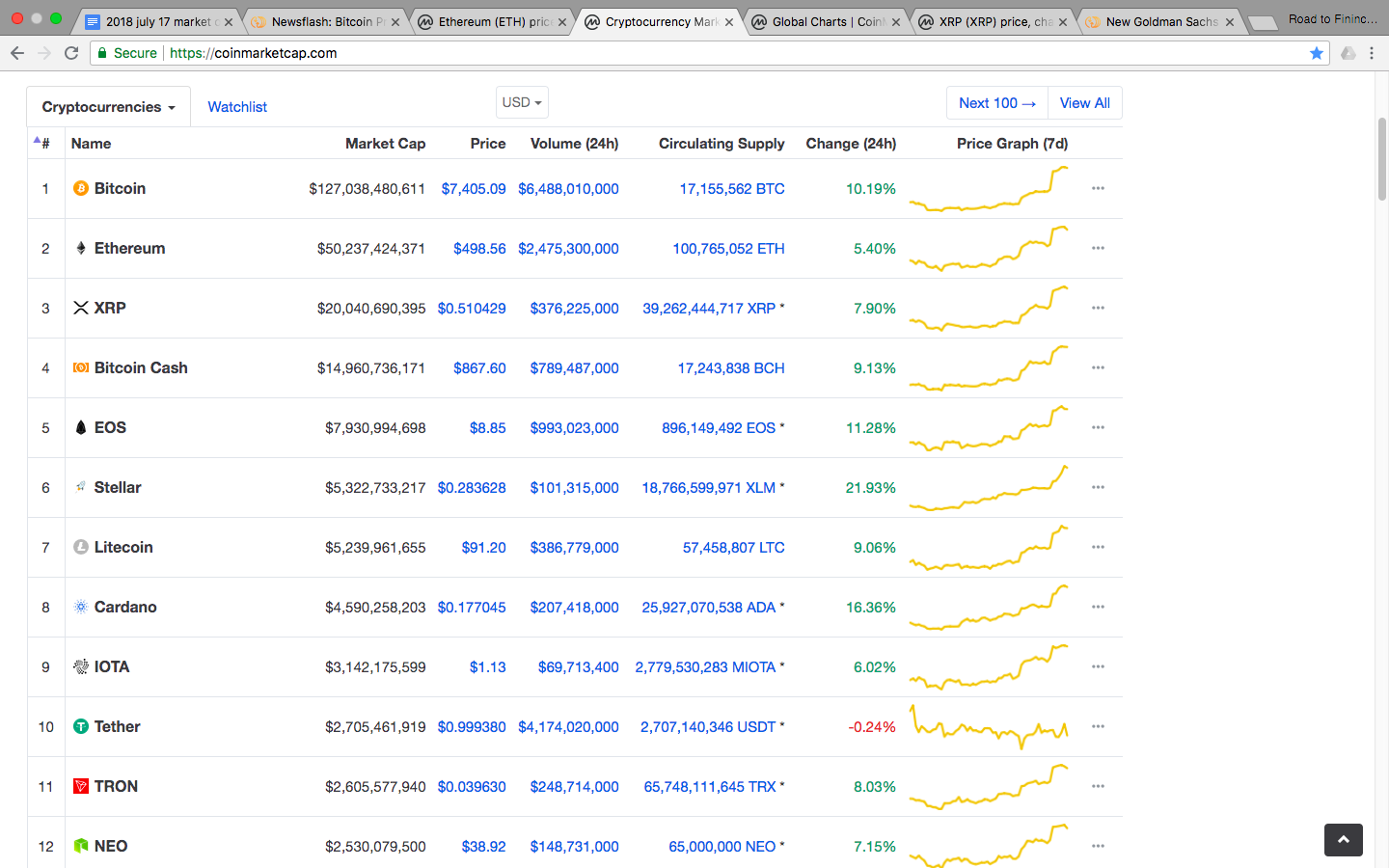The height and width of the screenshot is (868, 1389).
Task: Open the Bitcoin name link
Action: point(120,188)
